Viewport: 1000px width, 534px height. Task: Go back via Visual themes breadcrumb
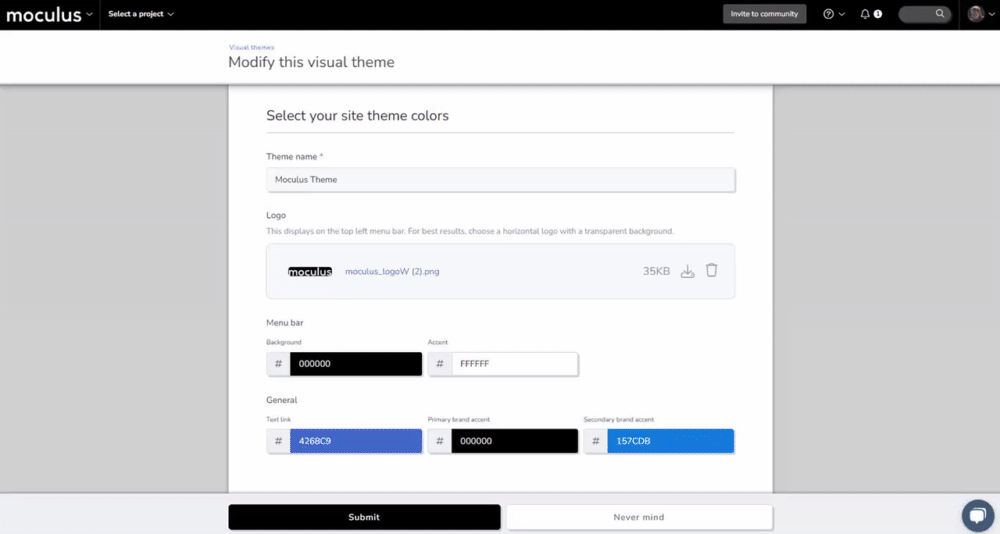pos(251,47)
